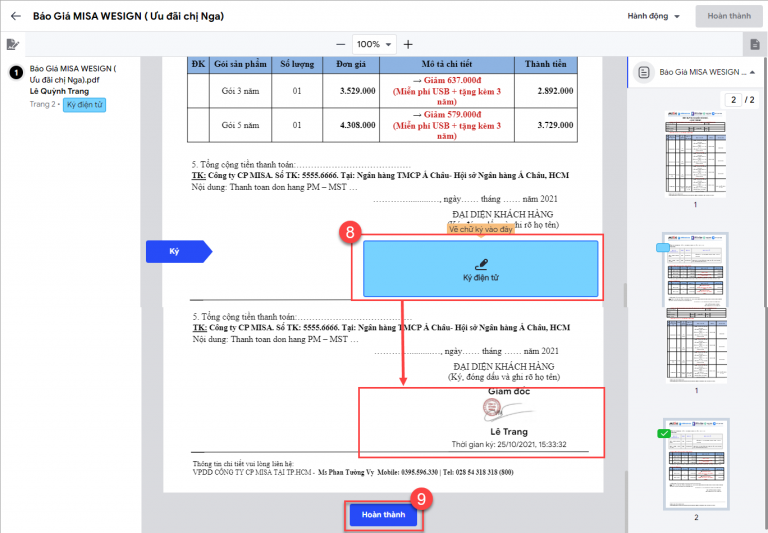Viewport: 768px width, 533px height.
Task: Click the document page icon at top right
Action: [x=755, y=45]
